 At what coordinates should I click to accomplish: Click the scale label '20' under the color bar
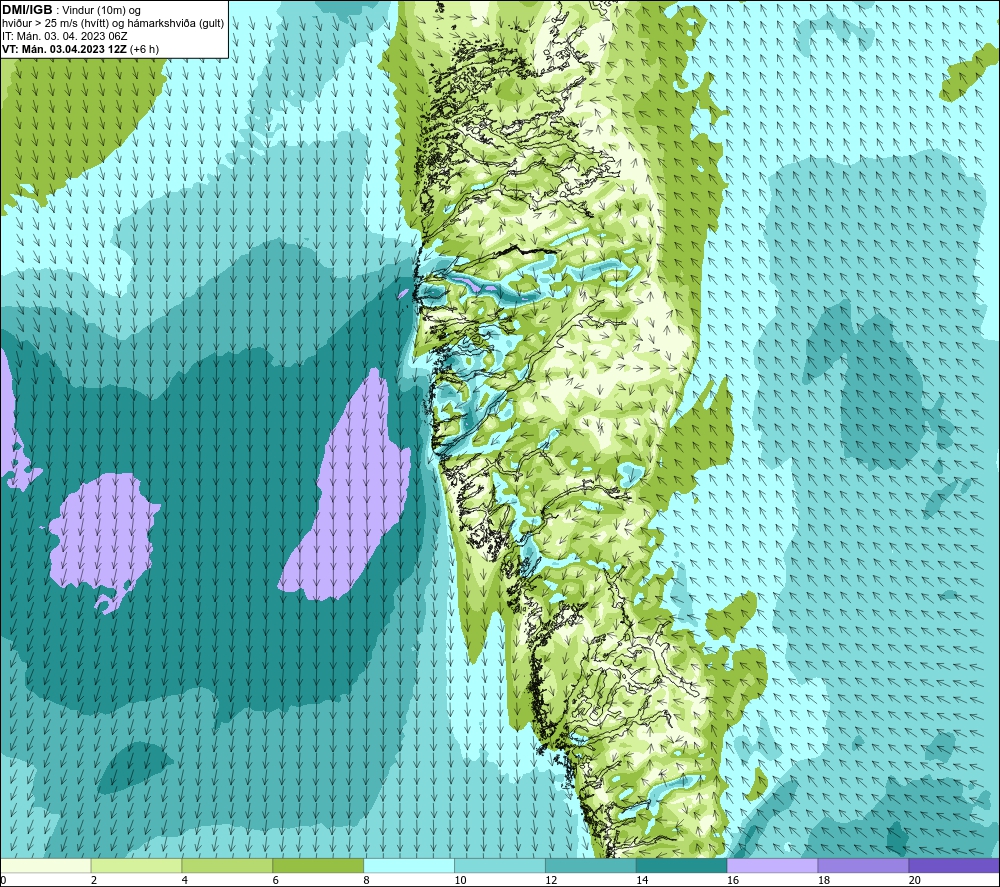[x=915, y=881]
